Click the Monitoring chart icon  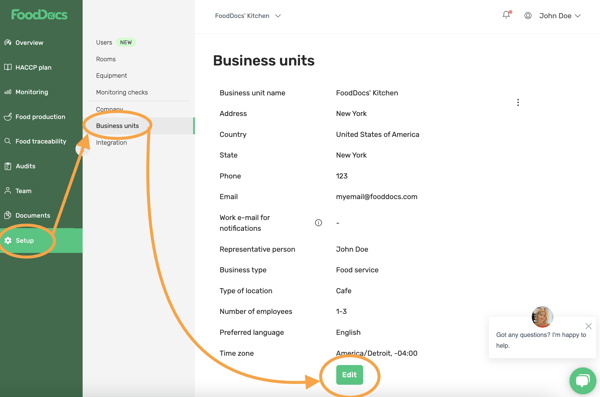click(8, 92)
